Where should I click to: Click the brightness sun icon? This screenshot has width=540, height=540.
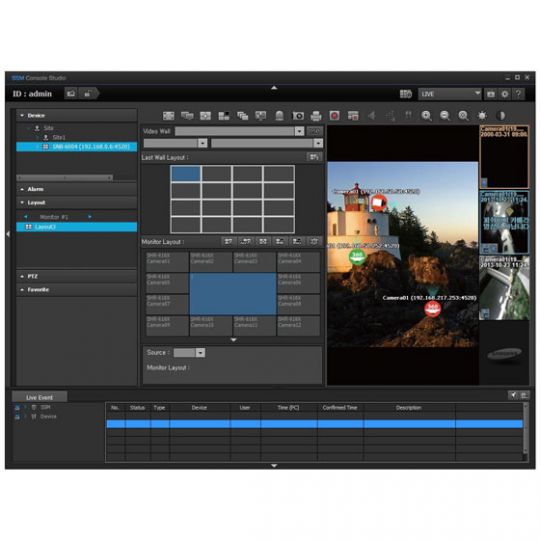(482, 116)
